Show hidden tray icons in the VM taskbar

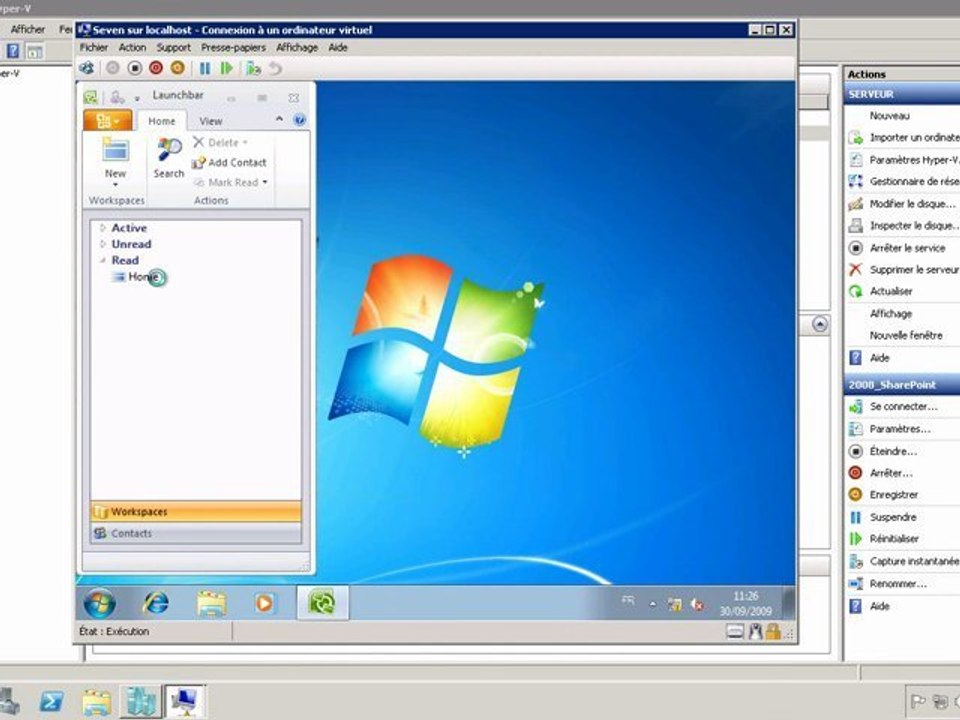653,604
